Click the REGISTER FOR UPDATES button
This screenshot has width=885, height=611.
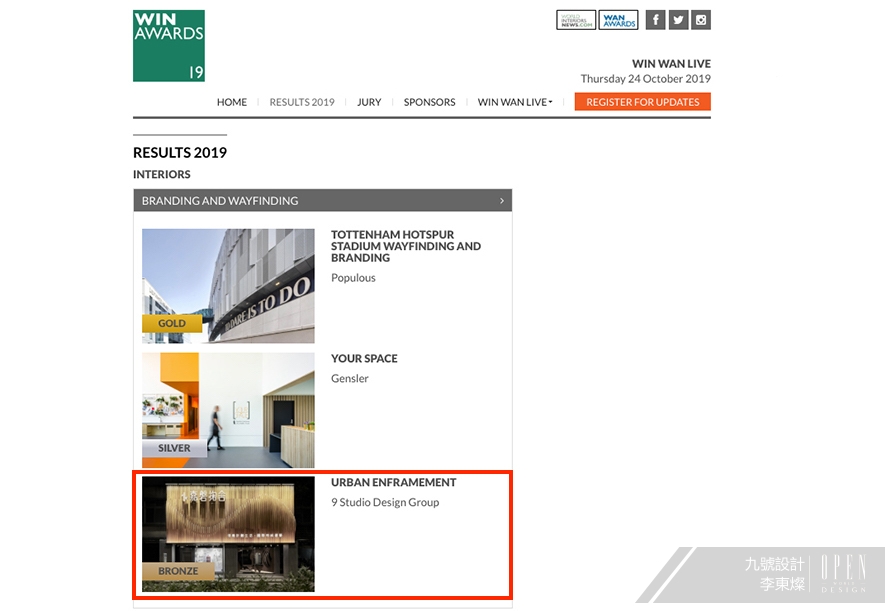[643, 102]
